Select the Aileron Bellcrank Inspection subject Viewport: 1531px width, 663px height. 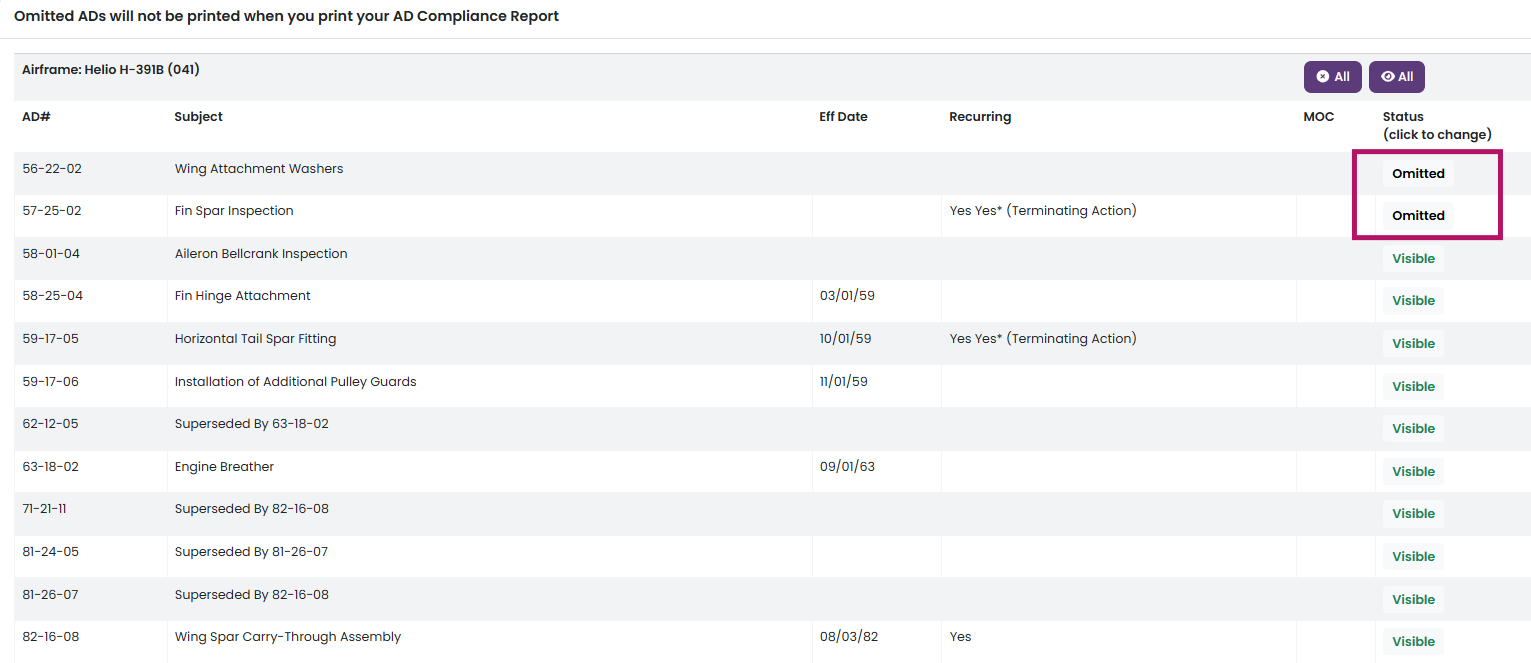click(x=261, y=254)
